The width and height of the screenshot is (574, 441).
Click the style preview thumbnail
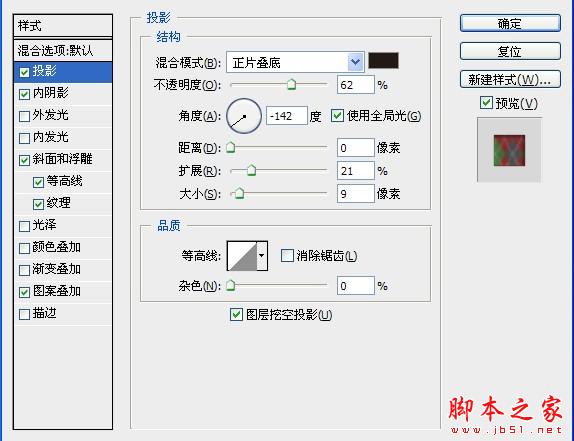[x=509, y=150]
